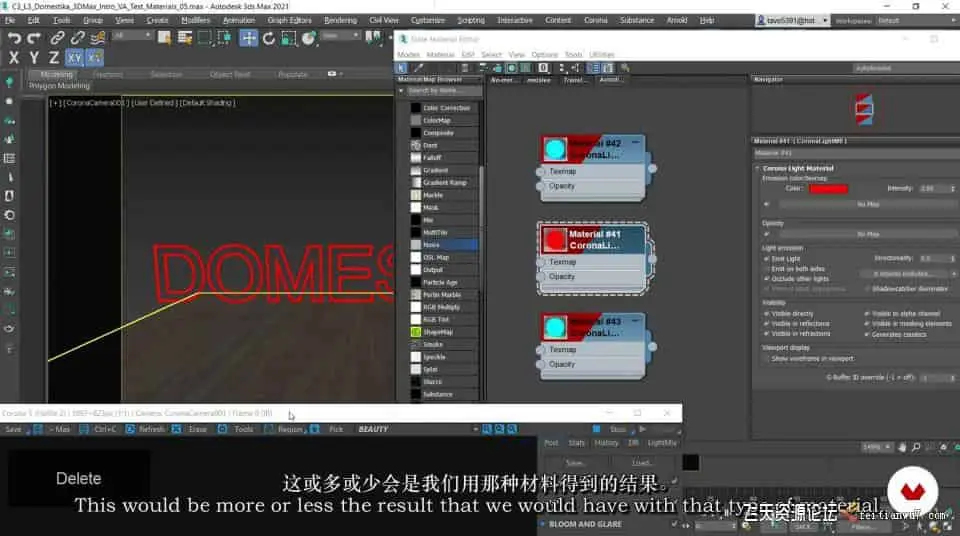Click the Undo arrow icon
The height and width of the screenshot is (536, 960).
tap(13, 38)
